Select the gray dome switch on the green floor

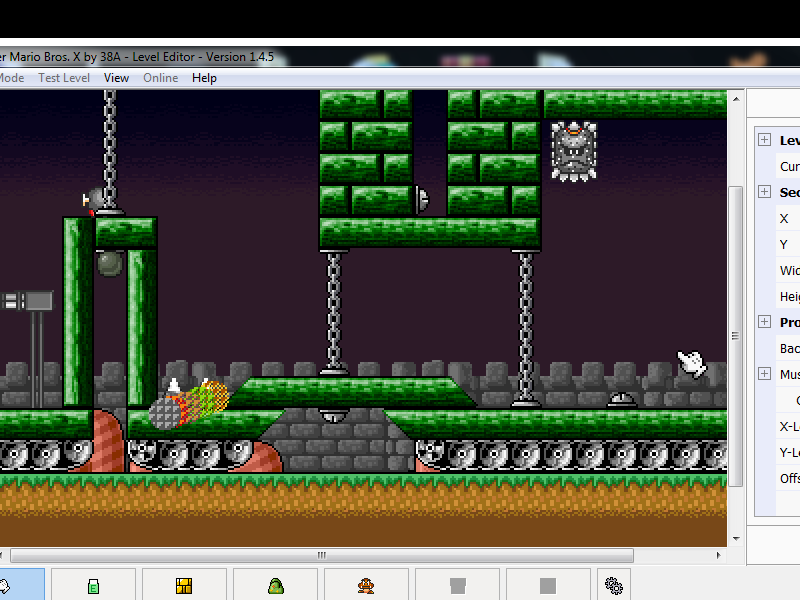622,399
